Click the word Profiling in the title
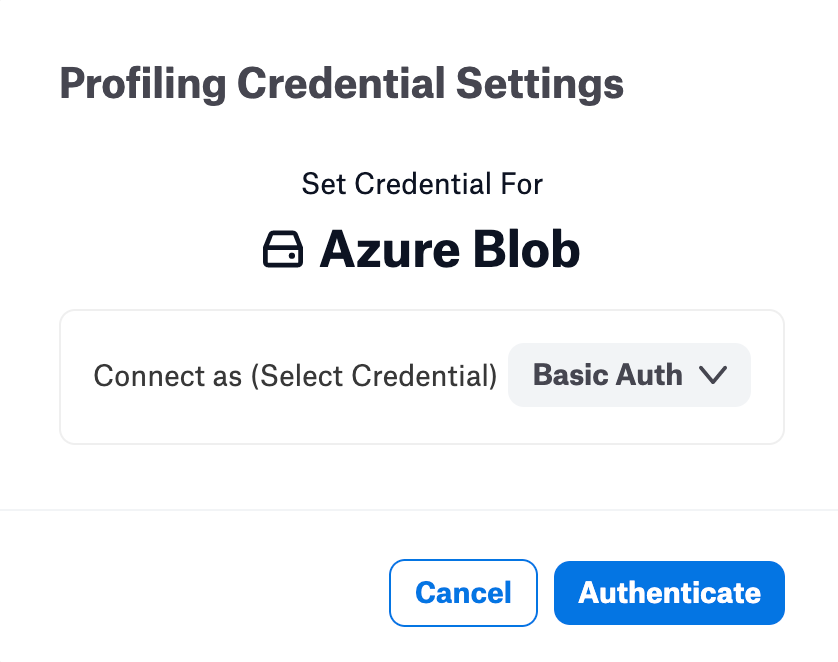Image resolution: width=838 pixels, height=662 pixels. pyautogui.click(x=143, y=84)
